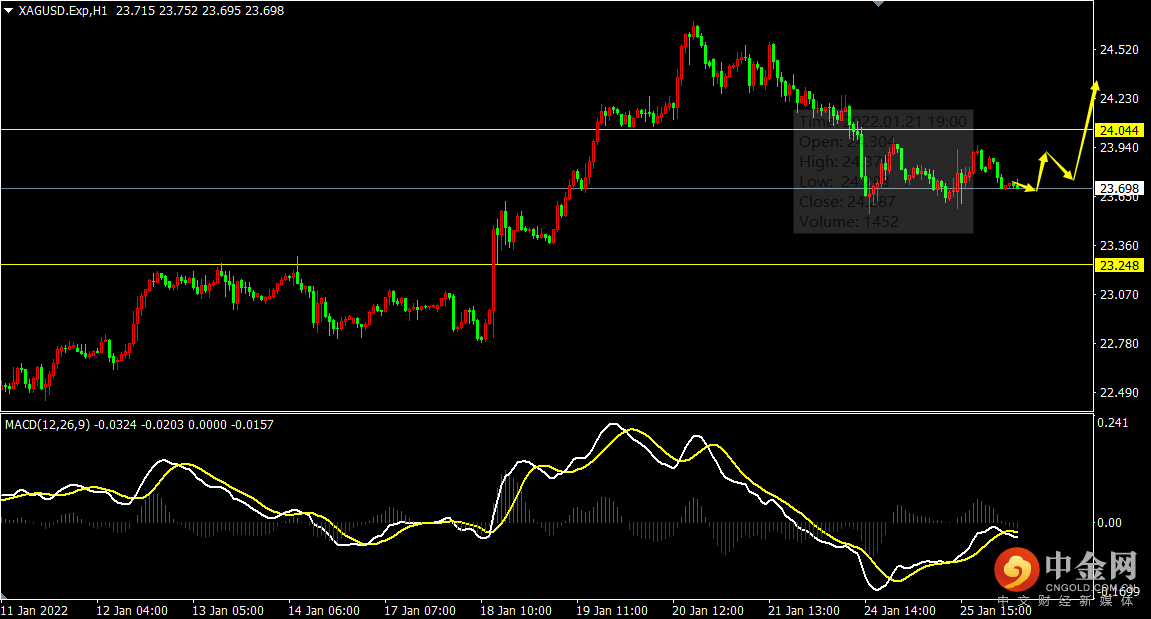
Task: Click the current price label 23.698
Action: tap(1119, 189)
